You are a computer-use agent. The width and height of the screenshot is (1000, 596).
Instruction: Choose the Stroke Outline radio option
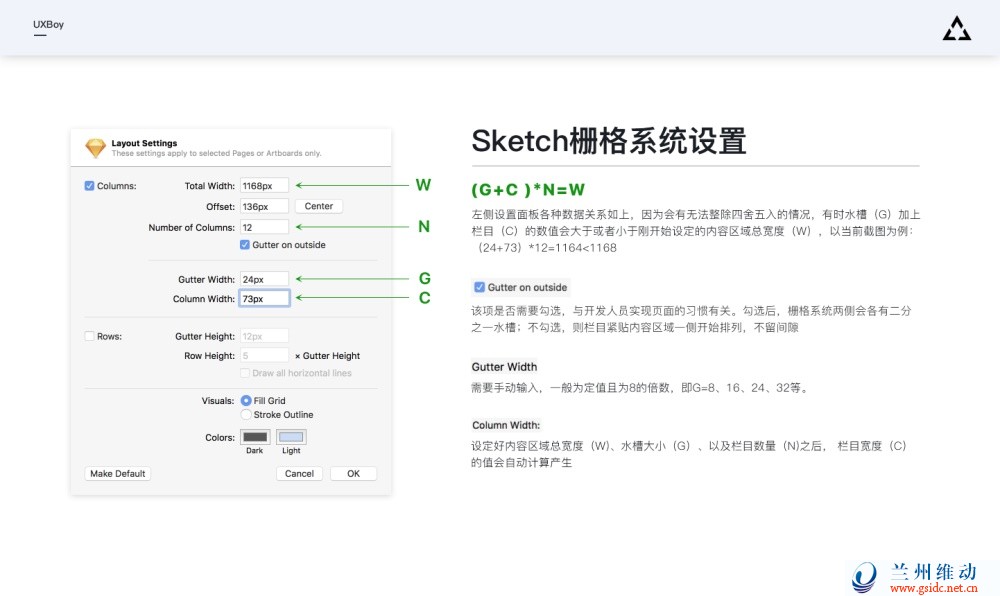(246, 415)
